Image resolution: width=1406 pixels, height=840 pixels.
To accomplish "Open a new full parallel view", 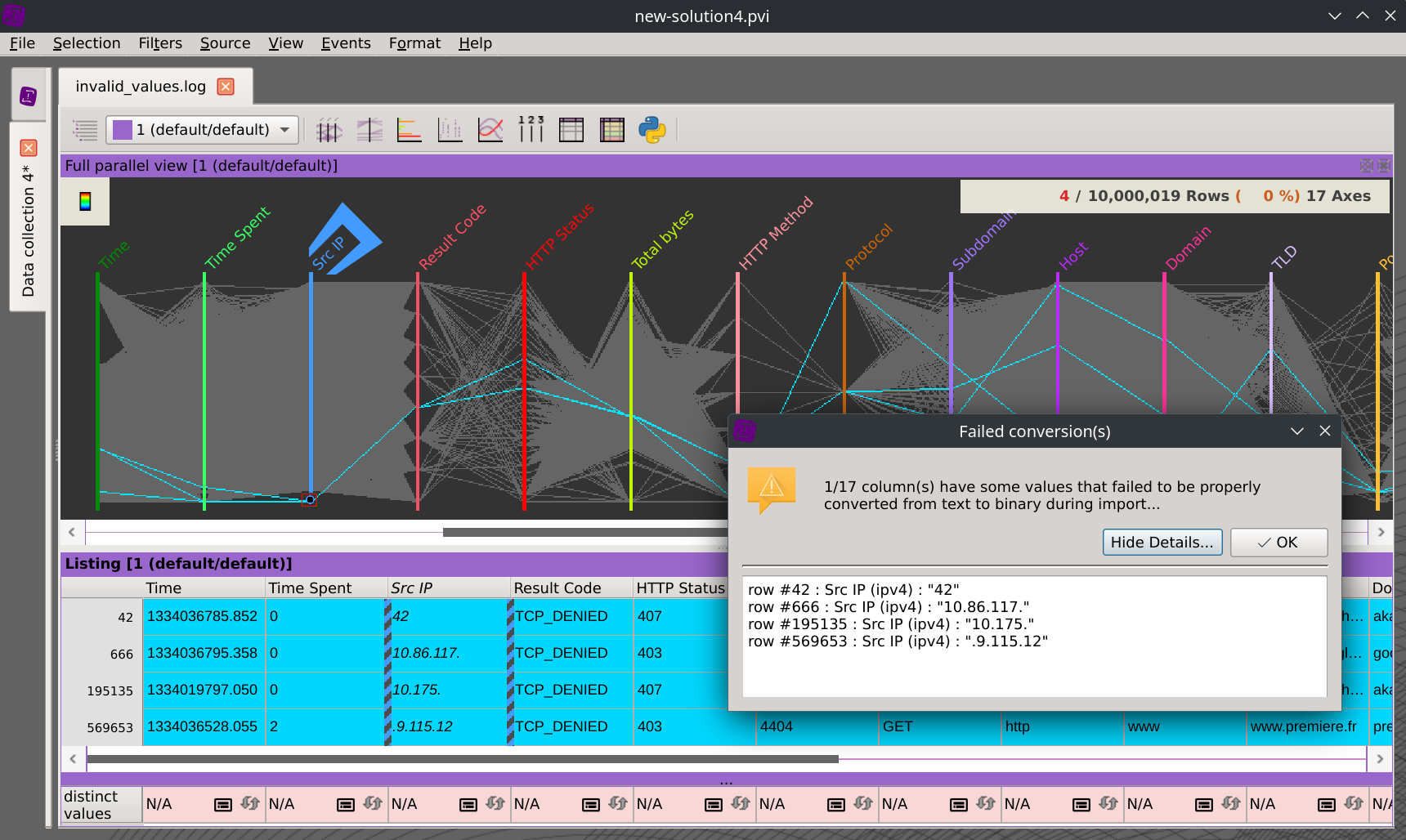I will (329, 130).
